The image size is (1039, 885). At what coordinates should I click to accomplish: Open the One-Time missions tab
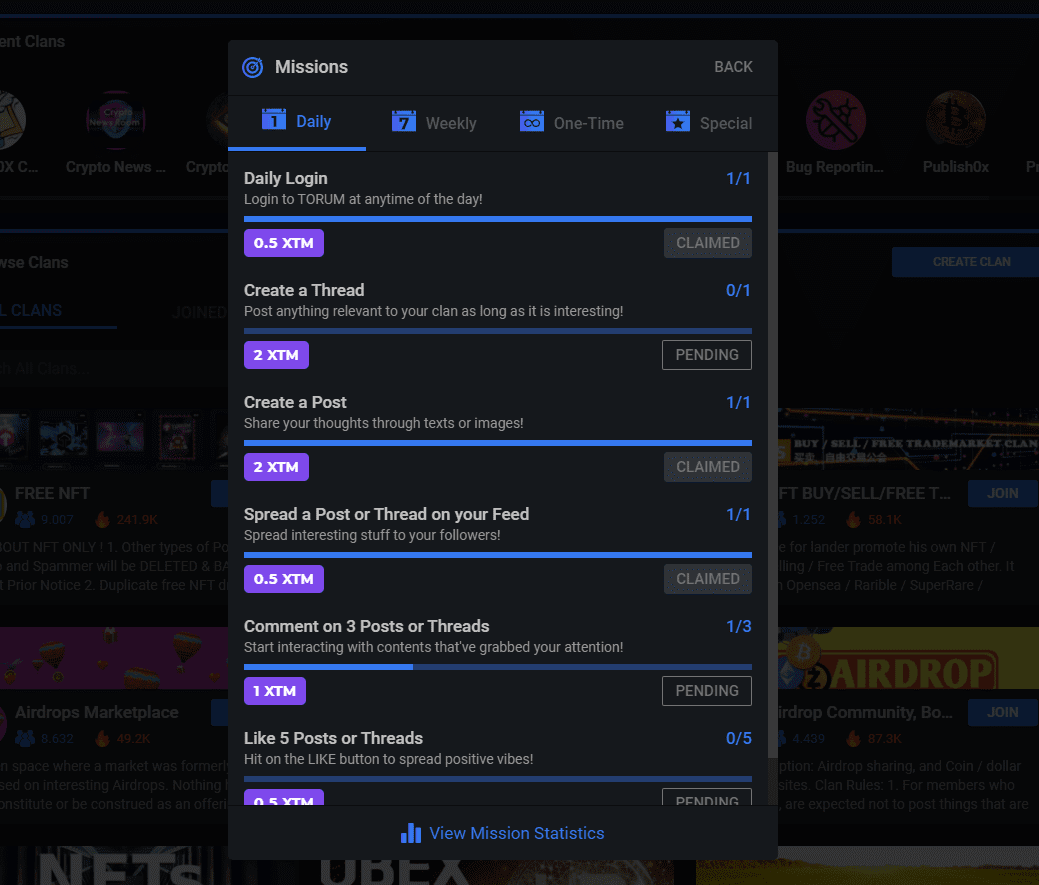(x=571, y=123)
